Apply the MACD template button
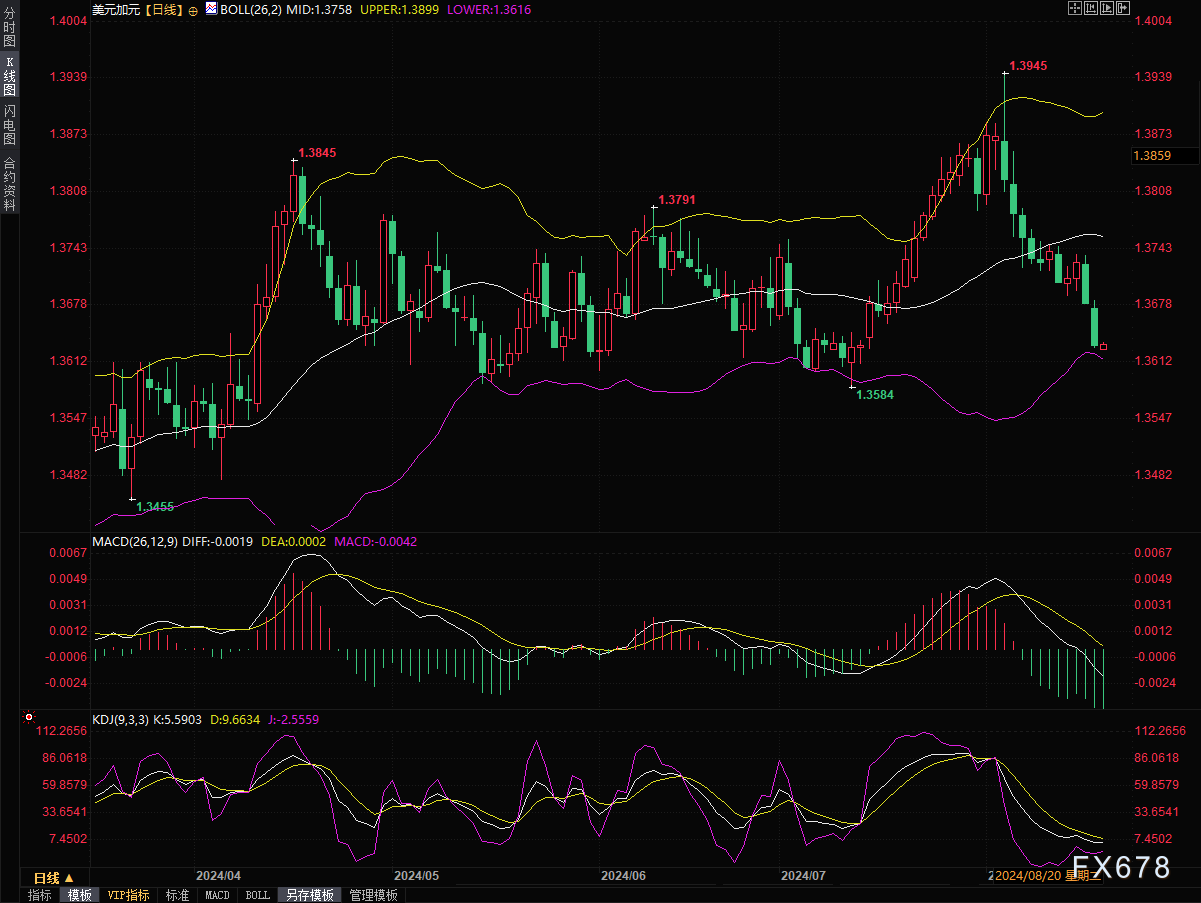 217,895
